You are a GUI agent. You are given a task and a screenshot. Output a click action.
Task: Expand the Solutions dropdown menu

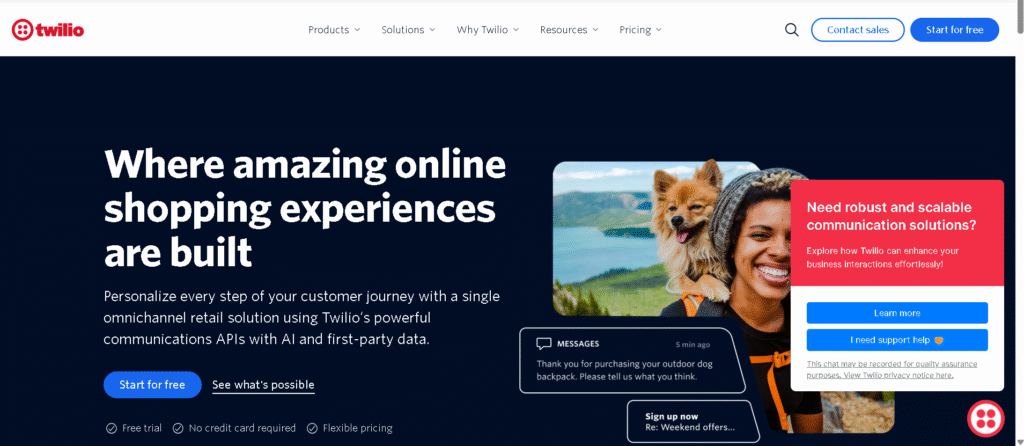pyautogui.click(x=408, y=30)
